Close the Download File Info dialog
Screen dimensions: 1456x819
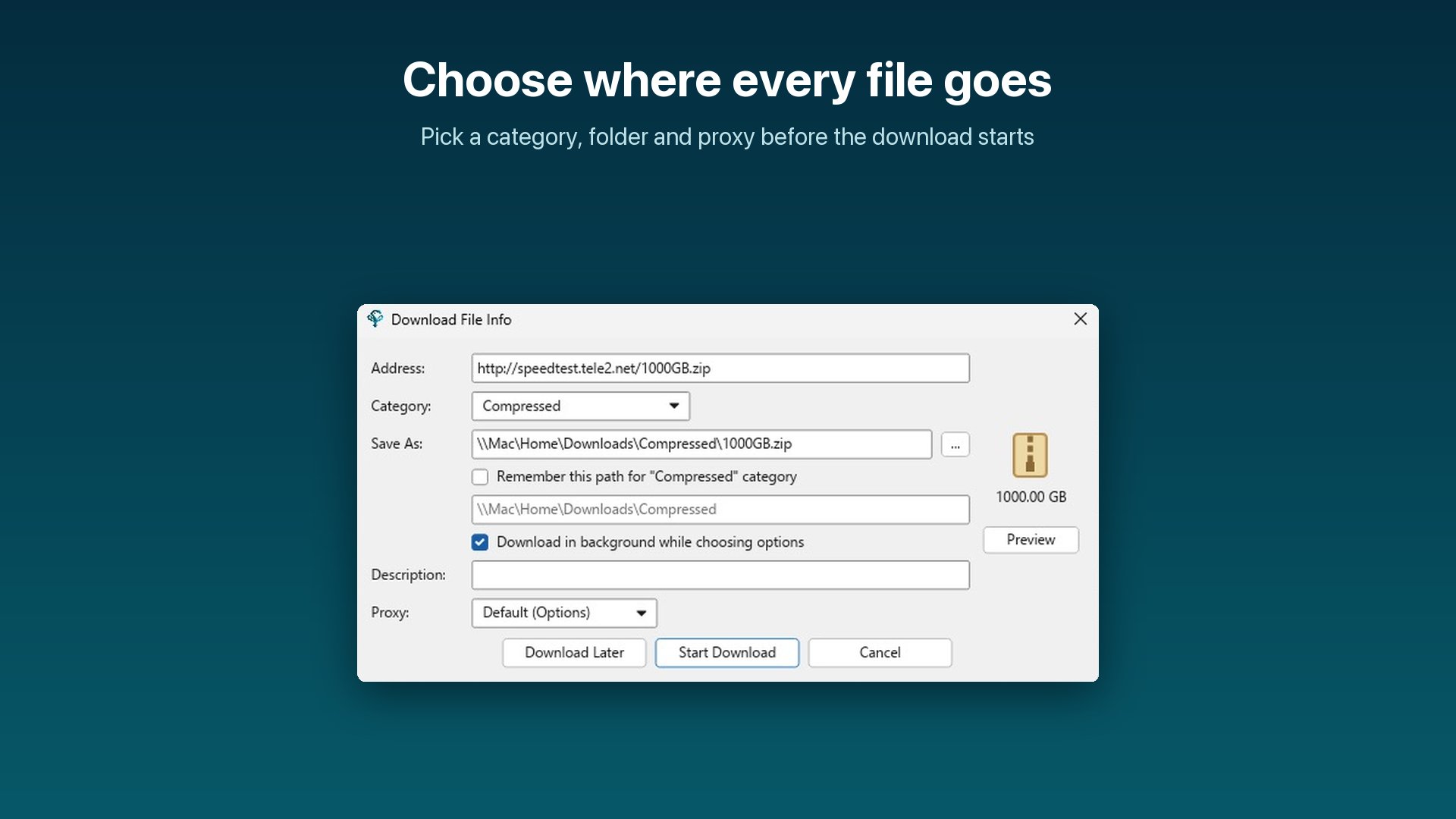[x=1081, y=319]
